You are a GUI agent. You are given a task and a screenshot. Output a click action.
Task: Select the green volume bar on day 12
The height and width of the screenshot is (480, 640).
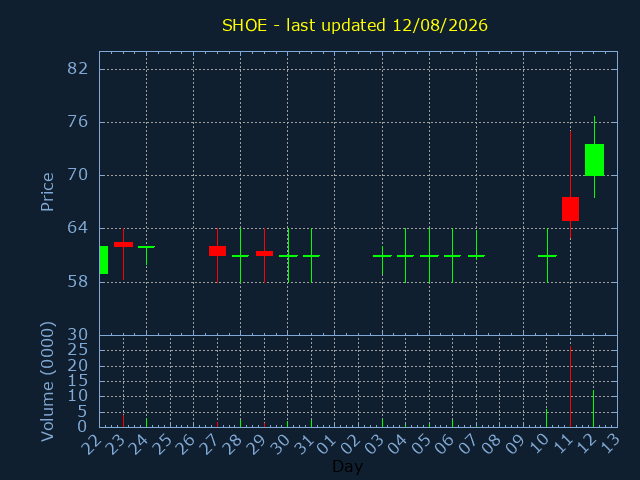[x=593, y=409]
